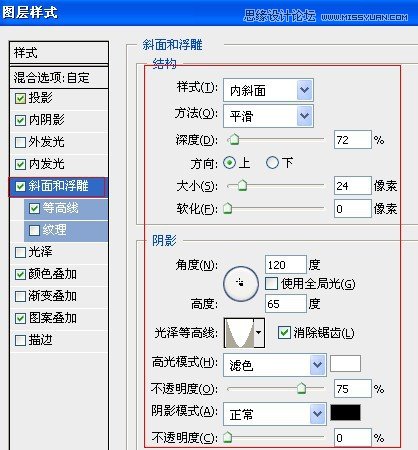This screenshot has height=450, width=418.
Task: Click the 深度 depth value field showing 72
Action: point(353,140)
